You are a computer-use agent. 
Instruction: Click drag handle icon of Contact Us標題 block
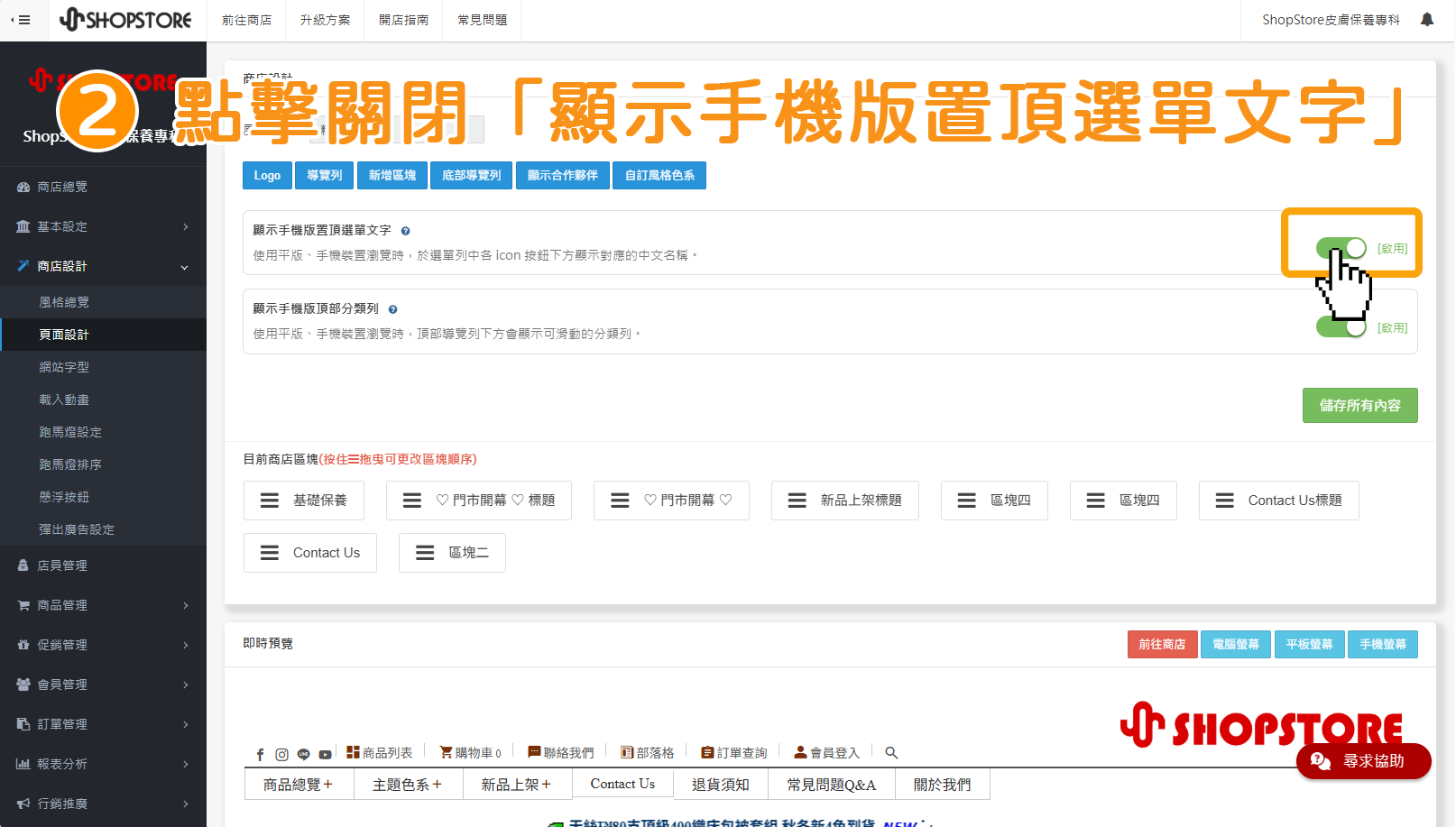coord(1225,501)
